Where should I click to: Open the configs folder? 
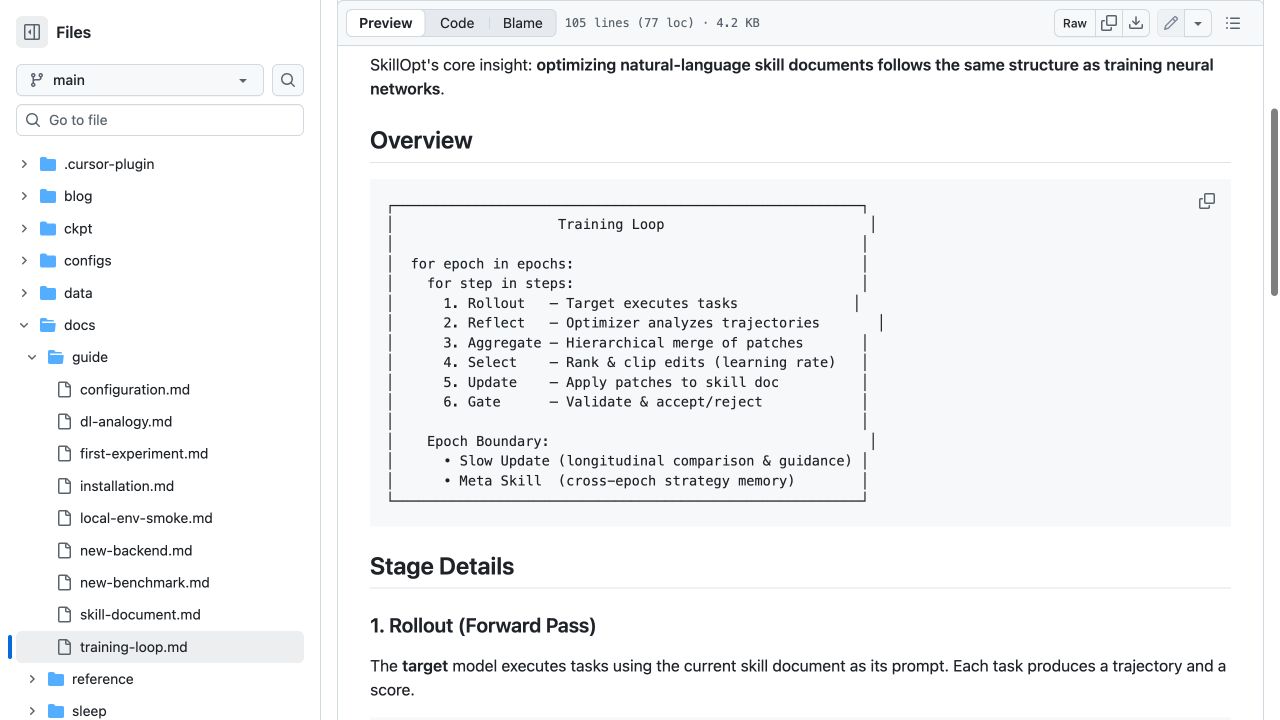pyautogui.click(x=88, y=260)
